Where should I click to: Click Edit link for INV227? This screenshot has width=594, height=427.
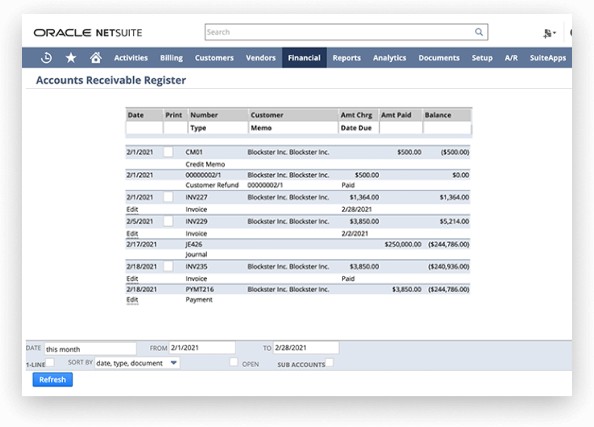pos(132,210)
